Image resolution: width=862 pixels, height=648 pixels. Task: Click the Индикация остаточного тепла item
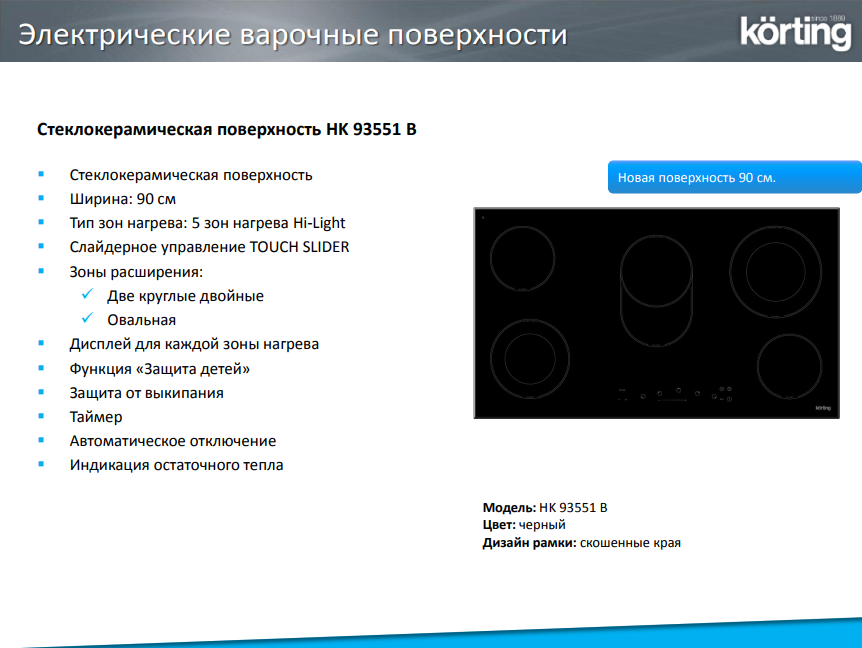point(176,465)
